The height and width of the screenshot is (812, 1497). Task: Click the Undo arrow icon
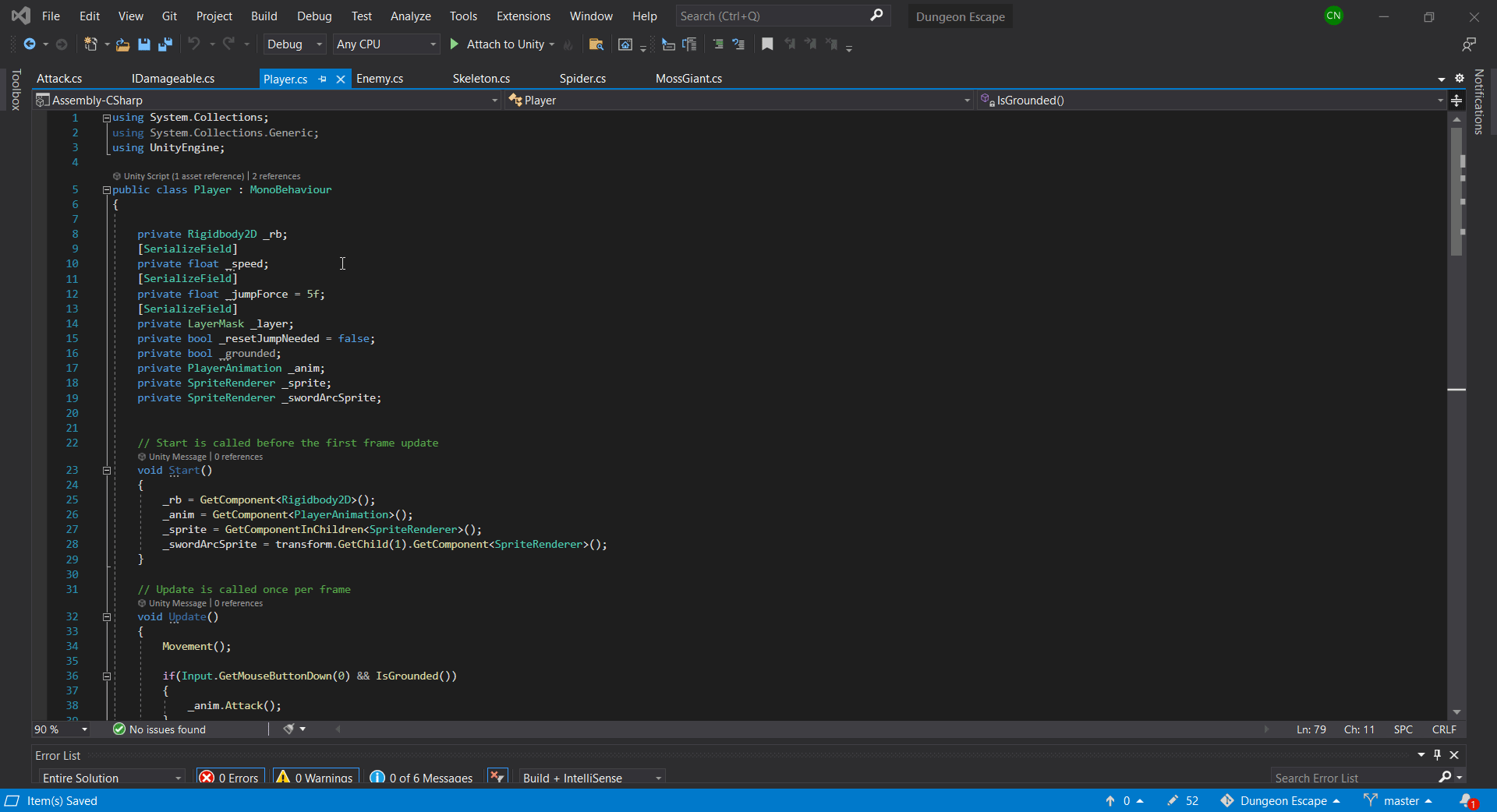pyautogui.click(x=194, y=44)
